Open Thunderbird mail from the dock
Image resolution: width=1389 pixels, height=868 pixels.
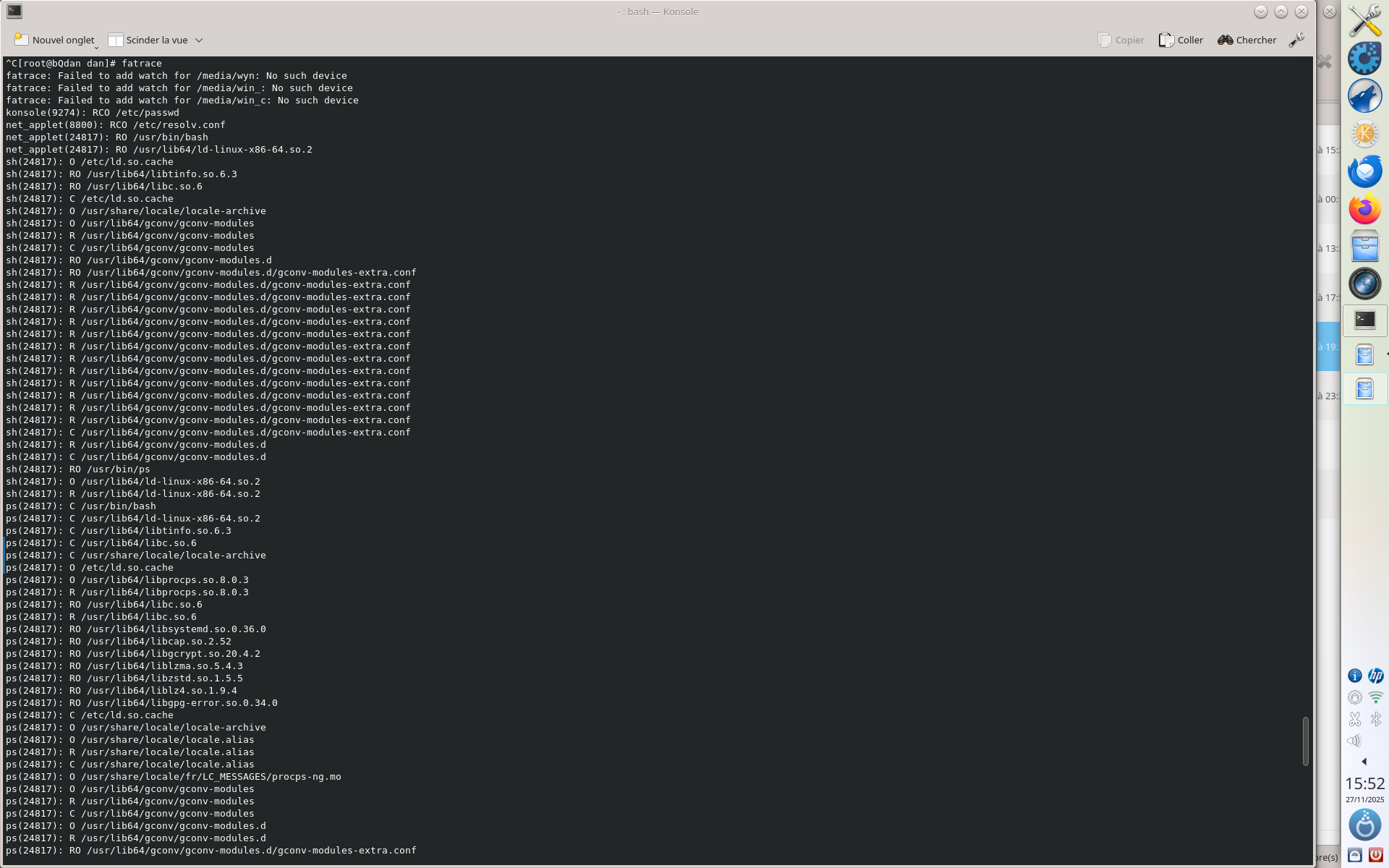point(1364,171)
